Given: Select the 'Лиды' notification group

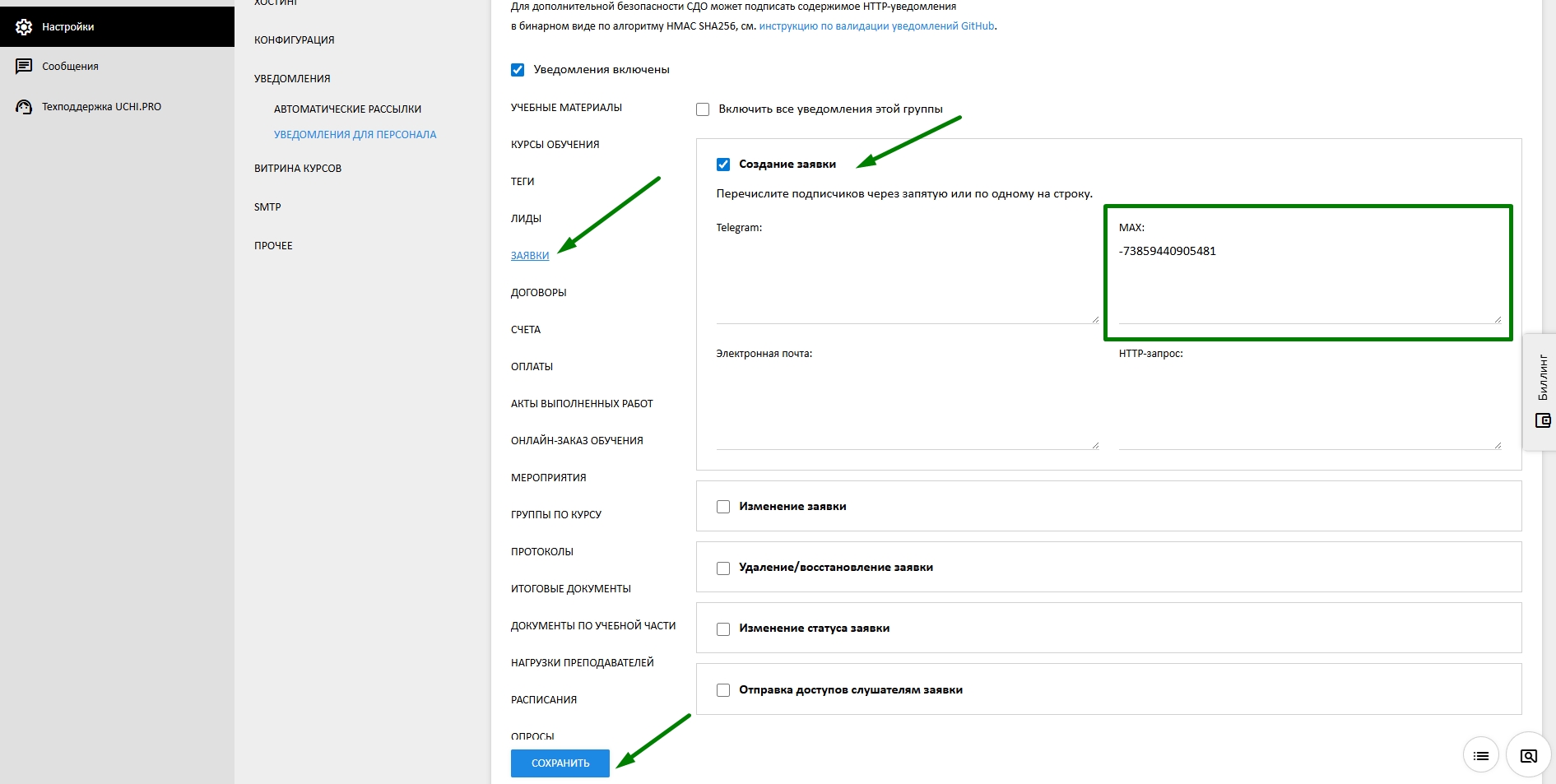Looking at the screenshot, I should point(526,219).
